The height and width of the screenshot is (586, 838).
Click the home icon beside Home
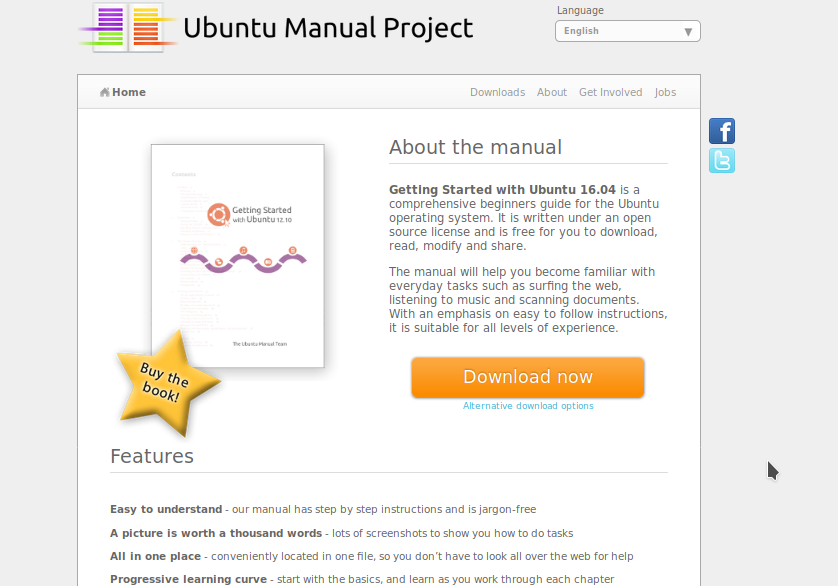click(x=106, y=92)
